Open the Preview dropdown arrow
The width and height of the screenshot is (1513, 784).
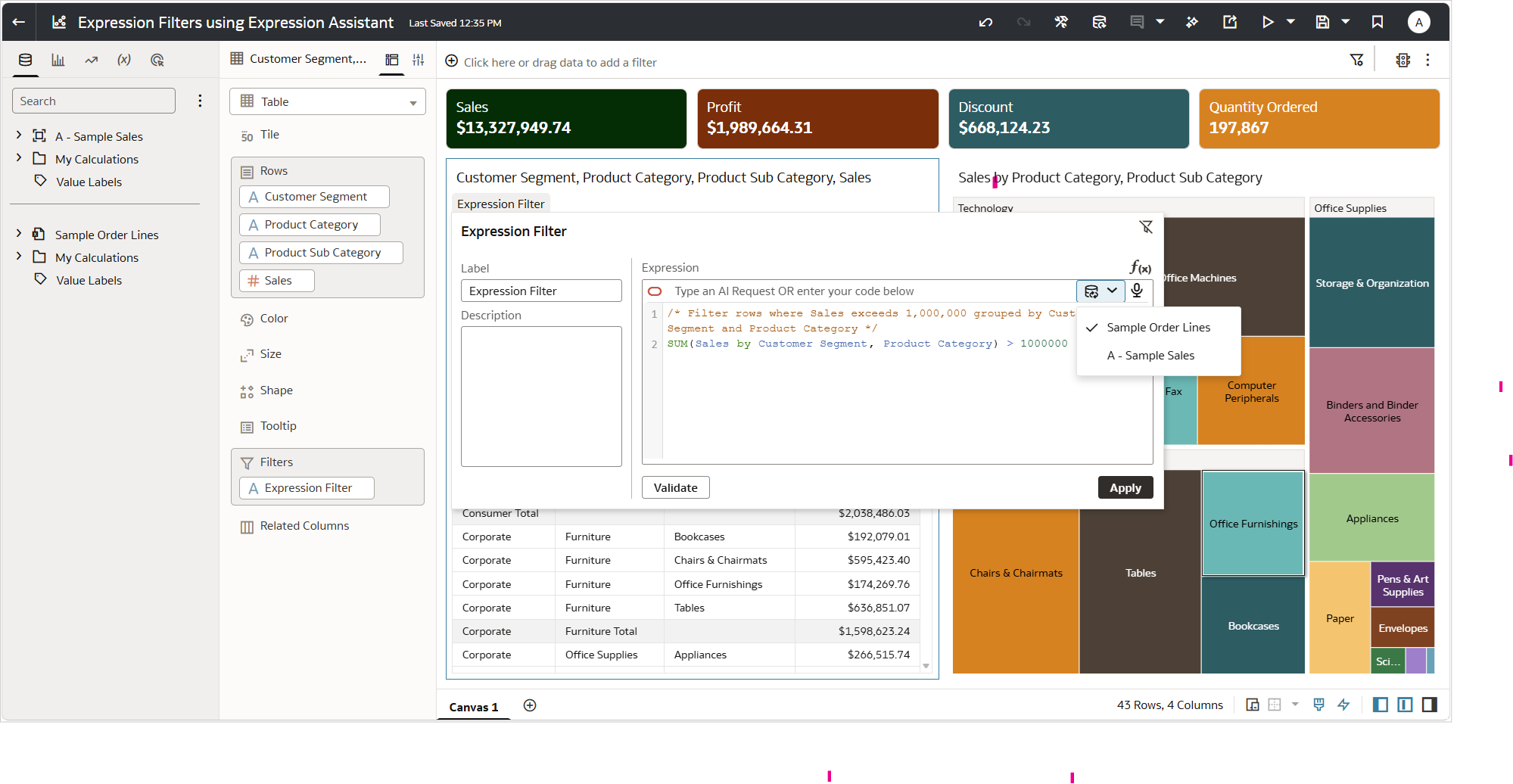coord(1291,22)
